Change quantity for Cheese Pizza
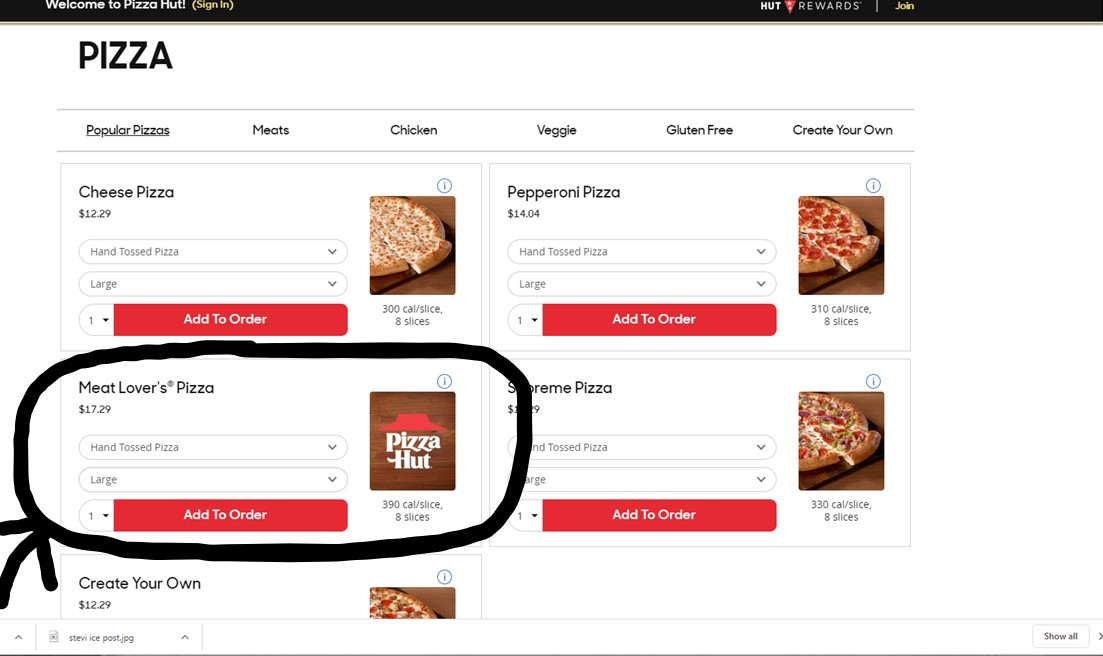The width and height of the screenshot is (1103, 656). [97, 320]
